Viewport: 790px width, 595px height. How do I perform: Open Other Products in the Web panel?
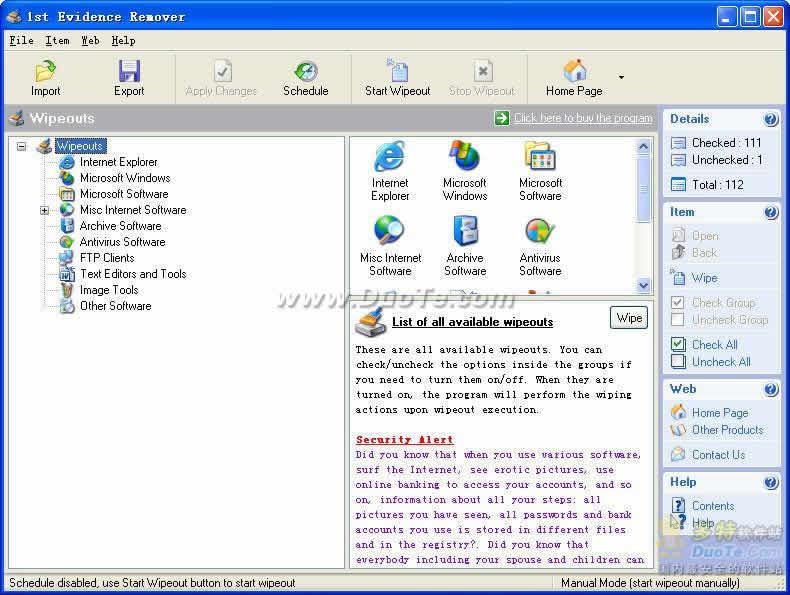pos(727,430)
